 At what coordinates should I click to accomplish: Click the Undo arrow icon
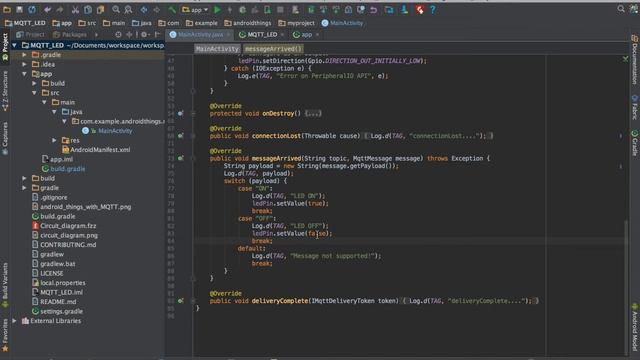tap(47, 9)
